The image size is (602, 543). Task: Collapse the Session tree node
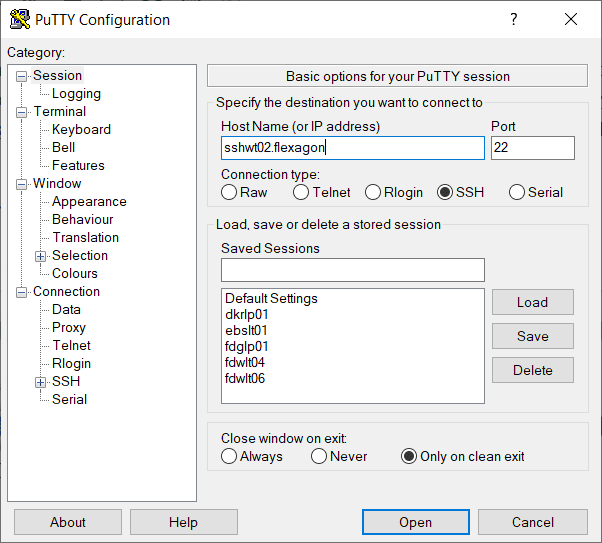click(x=22, y=76)
